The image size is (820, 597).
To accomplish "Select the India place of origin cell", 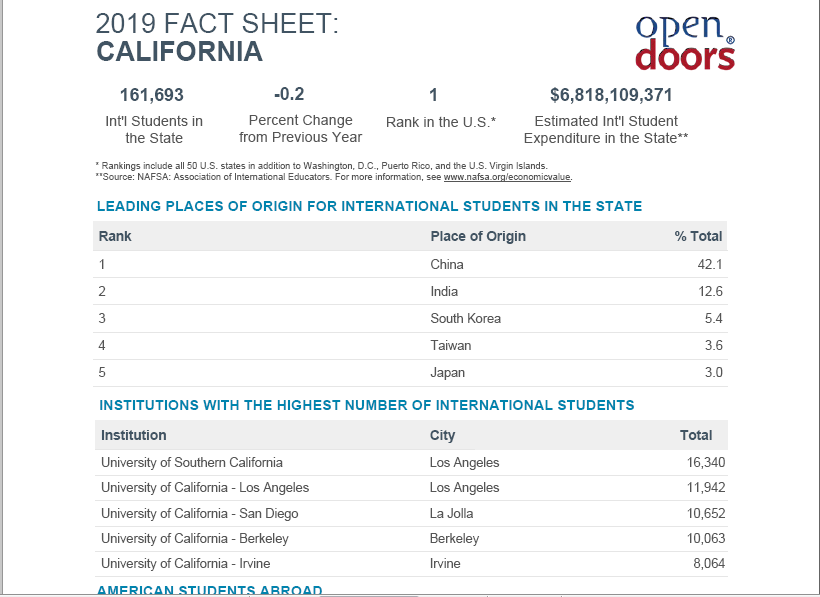I will click(444, 291).
